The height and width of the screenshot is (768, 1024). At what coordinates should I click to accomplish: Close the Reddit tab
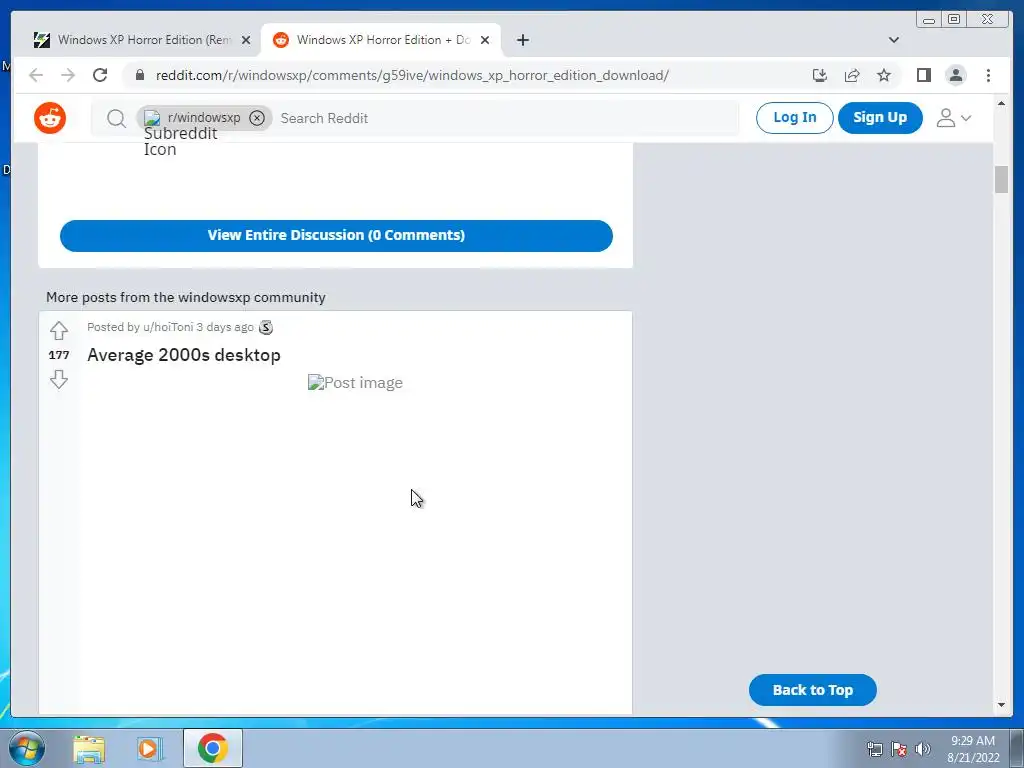pos(485,40)
